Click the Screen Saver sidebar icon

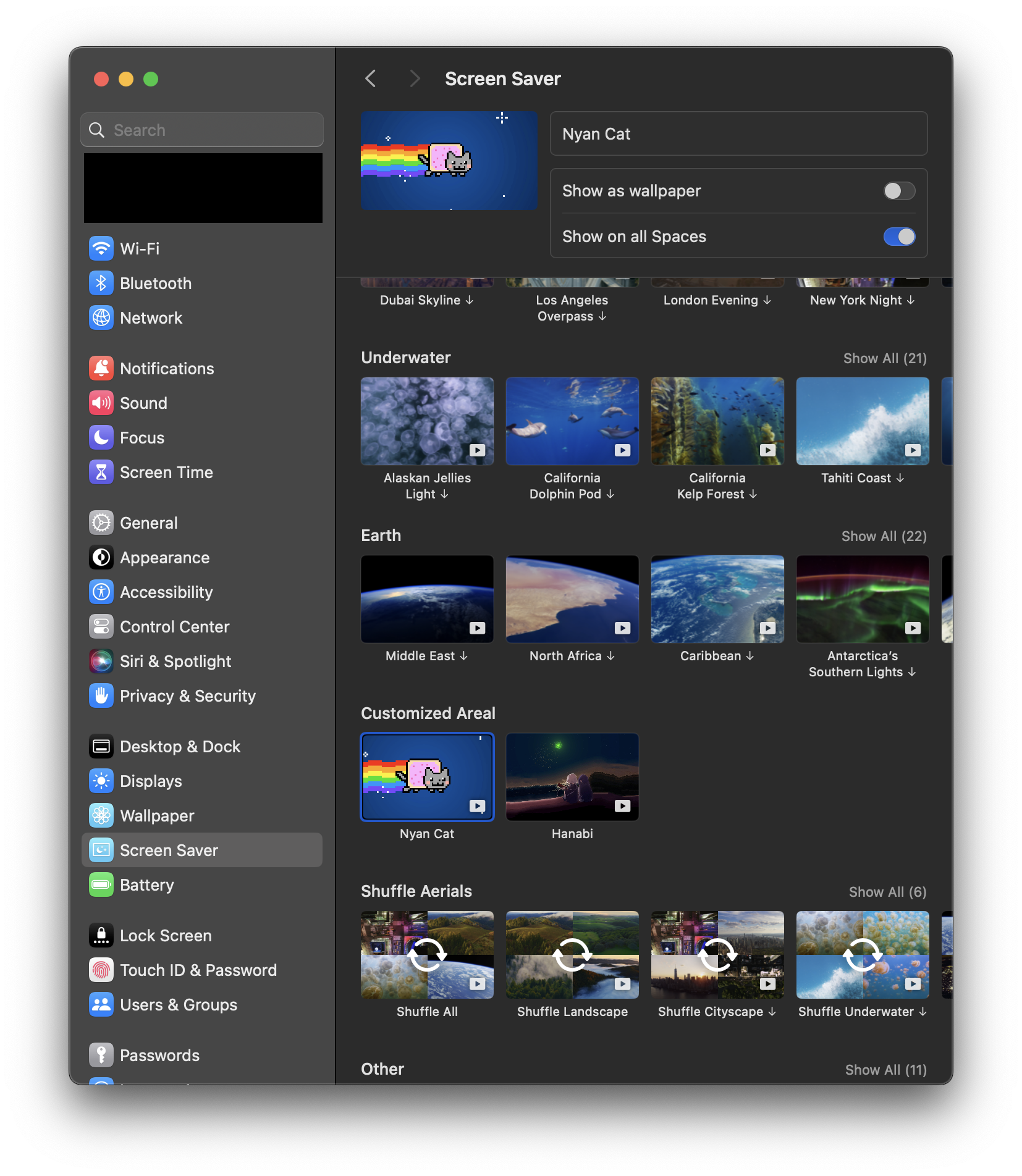[x=101, y=850]
